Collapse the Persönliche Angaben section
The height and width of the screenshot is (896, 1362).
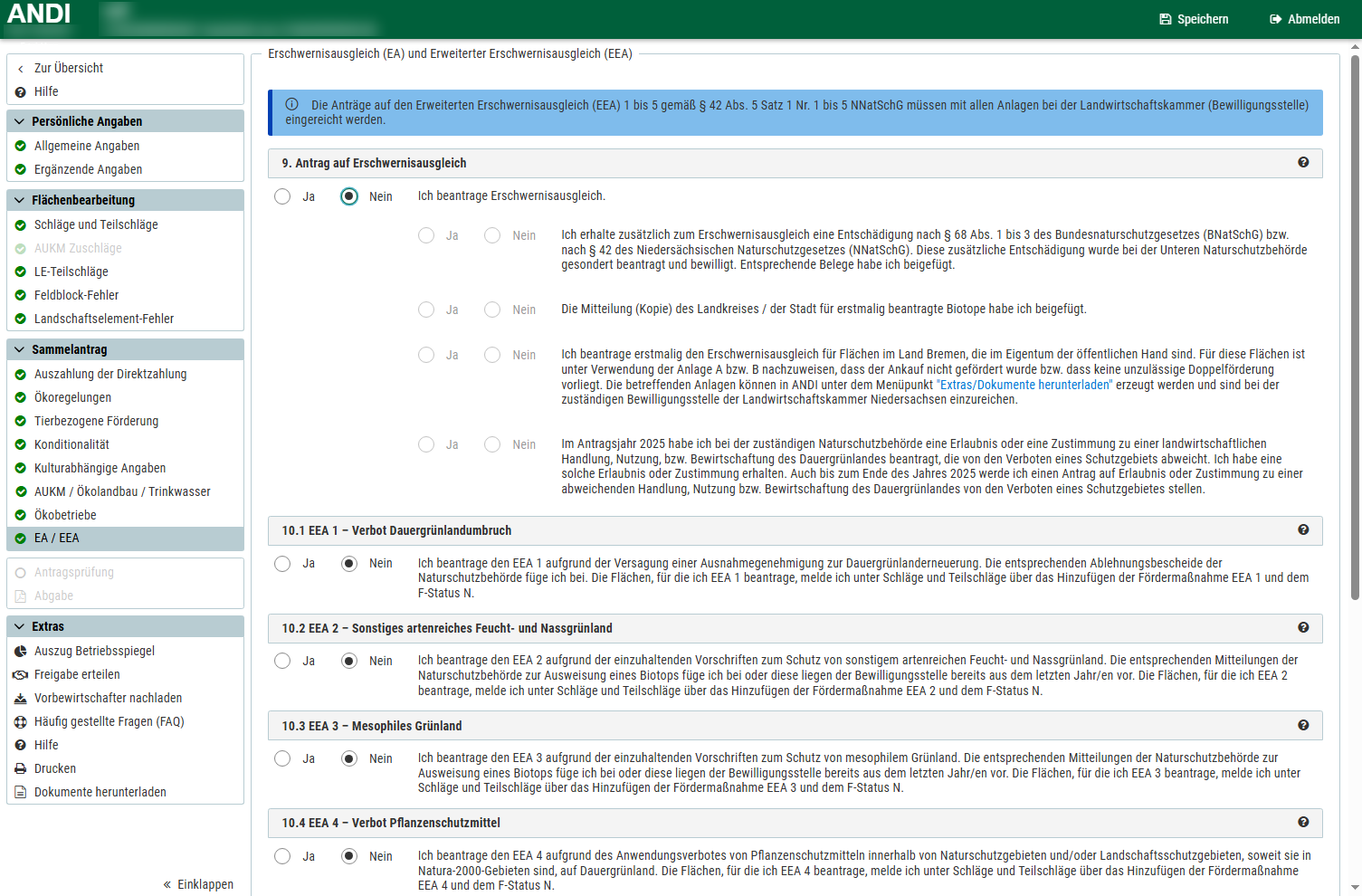click(x=20, y=121)
